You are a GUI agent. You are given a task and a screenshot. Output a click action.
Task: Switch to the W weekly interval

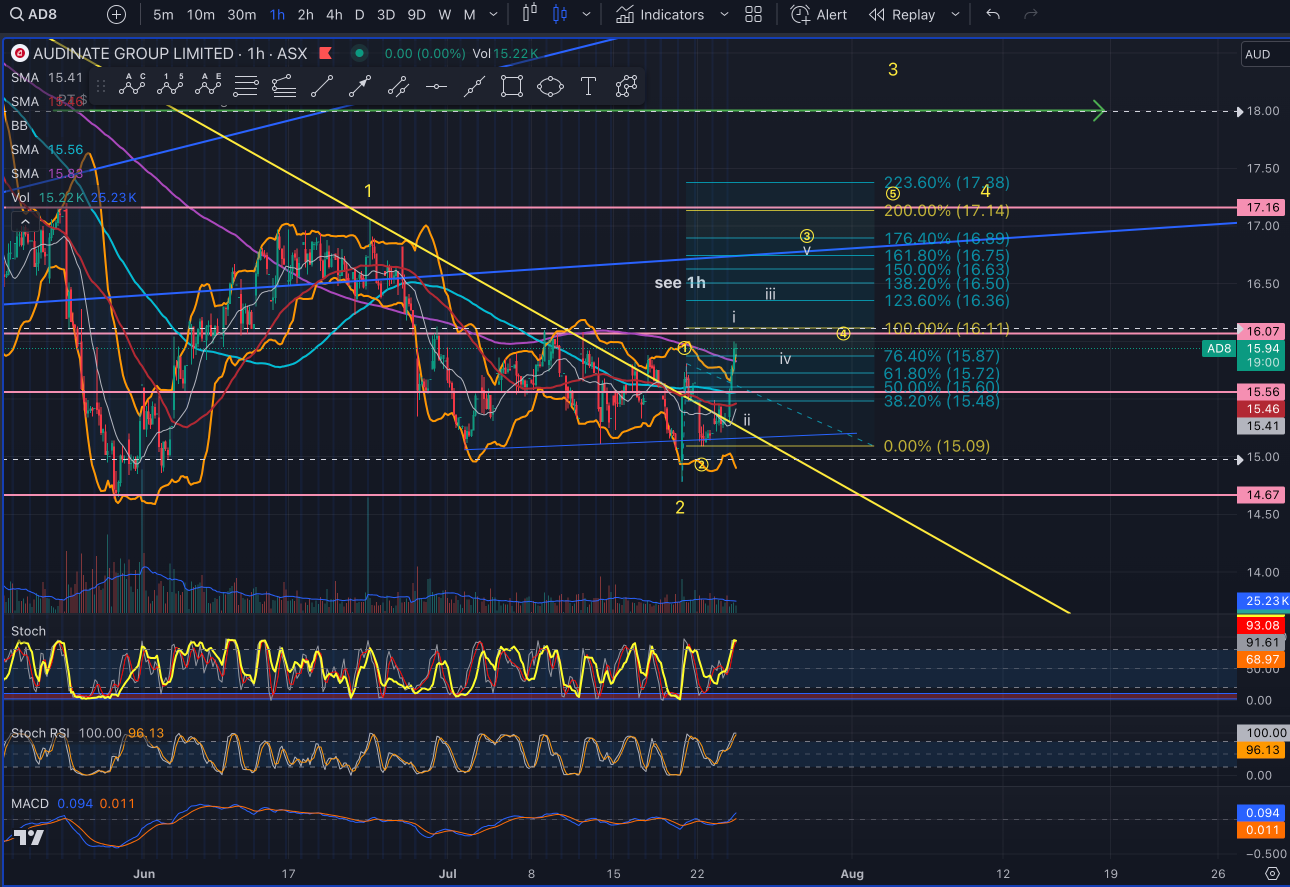[444, 15]
